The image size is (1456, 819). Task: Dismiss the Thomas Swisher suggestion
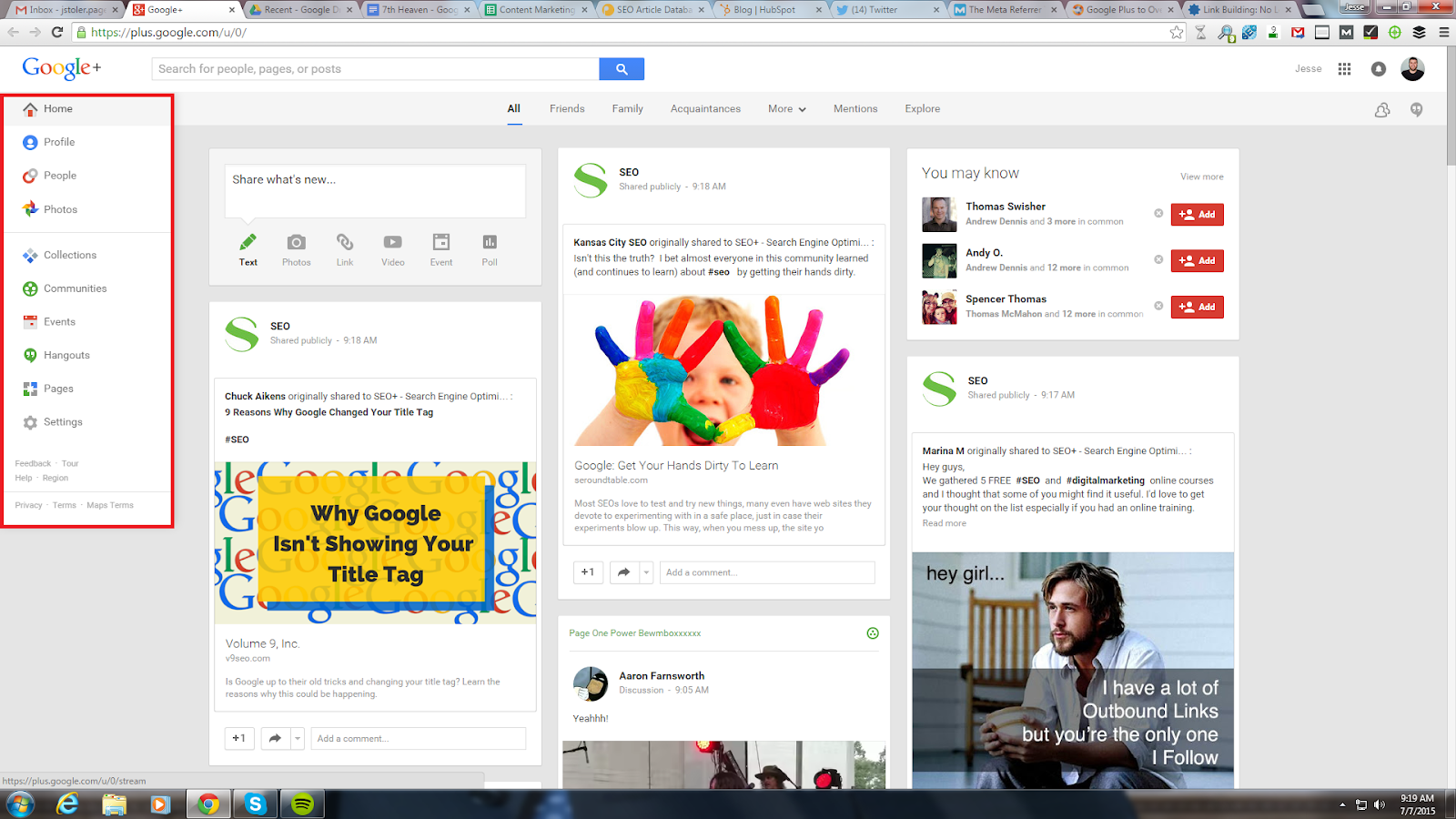(1158, 214)
